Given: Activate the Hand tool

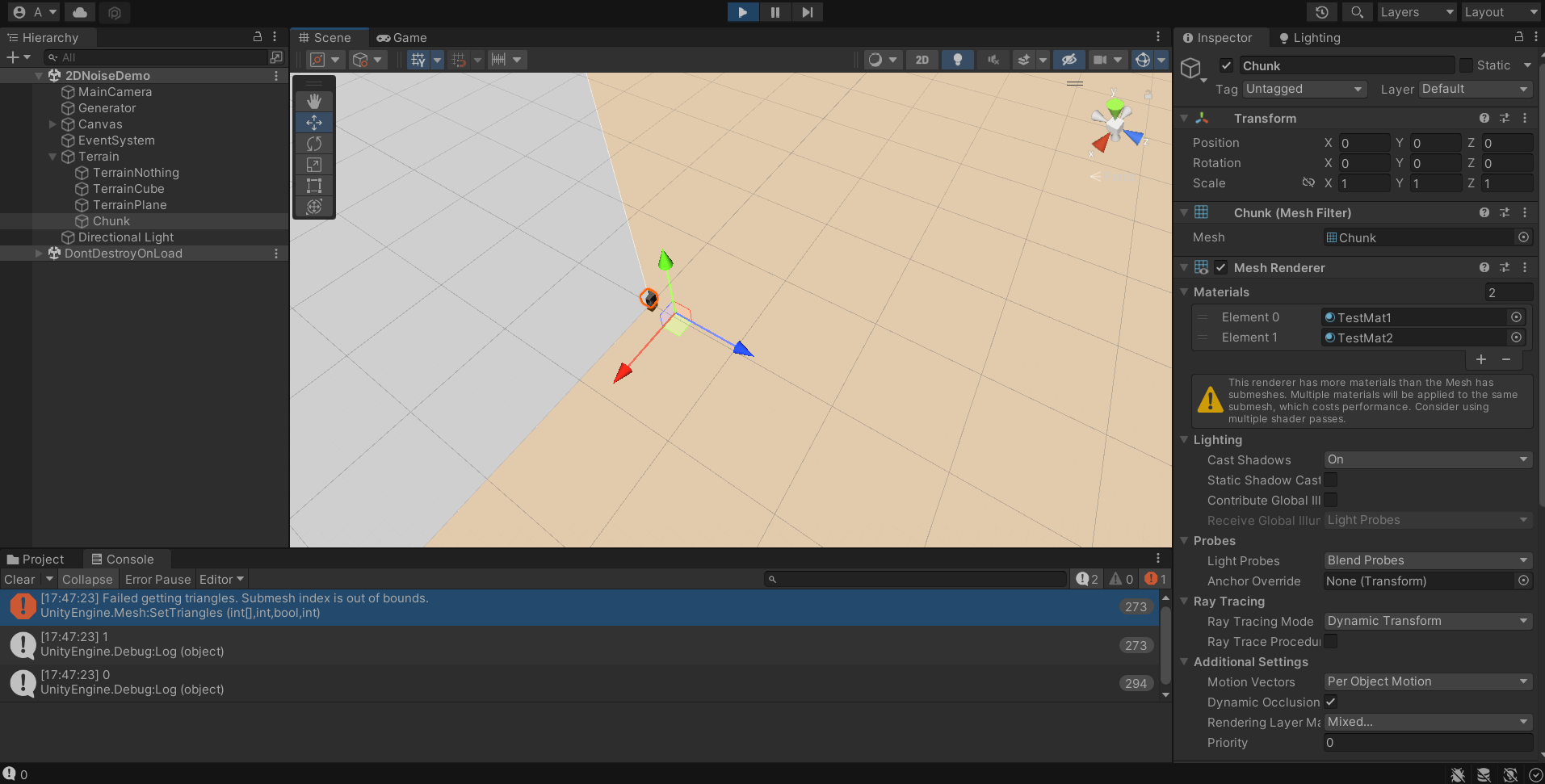Looking at the screenshot, I should 313,101.
